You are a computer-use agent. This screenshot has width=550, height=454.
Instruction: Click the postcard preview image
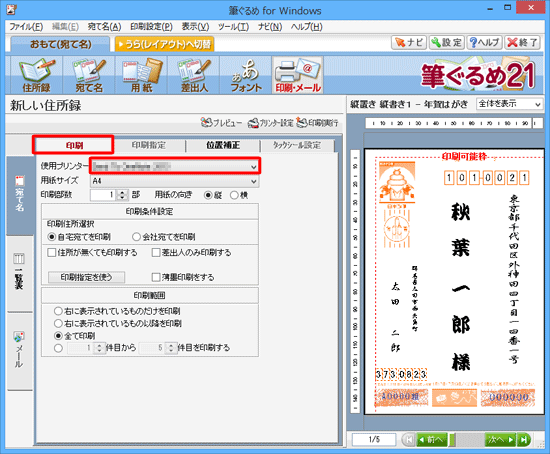point(455,282)
